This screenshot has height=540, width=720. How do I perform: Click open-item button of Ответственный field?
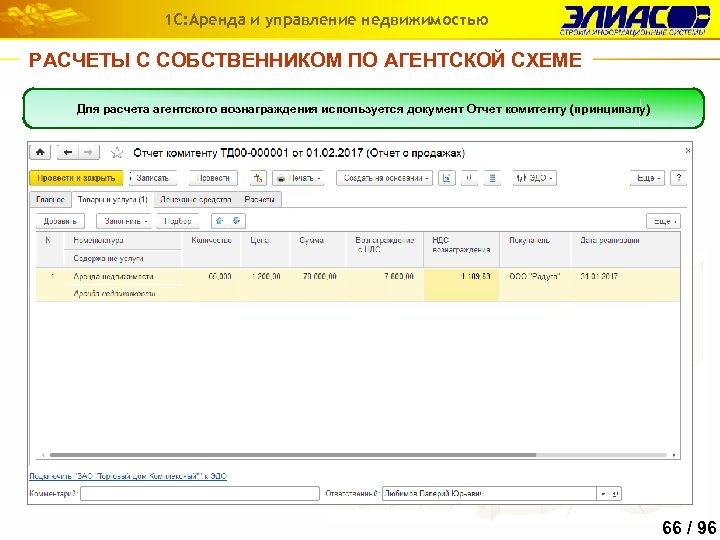(x=615, y=494)
